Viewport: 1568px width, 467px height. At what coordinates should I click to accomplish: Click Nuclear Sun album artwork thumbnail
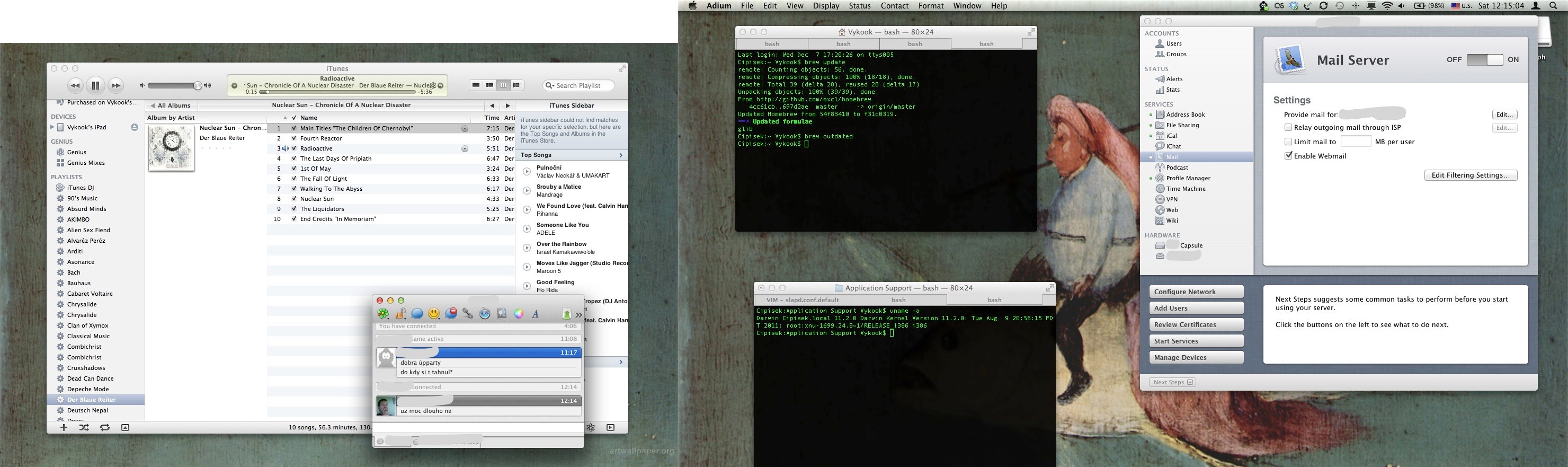pos(171,148)
